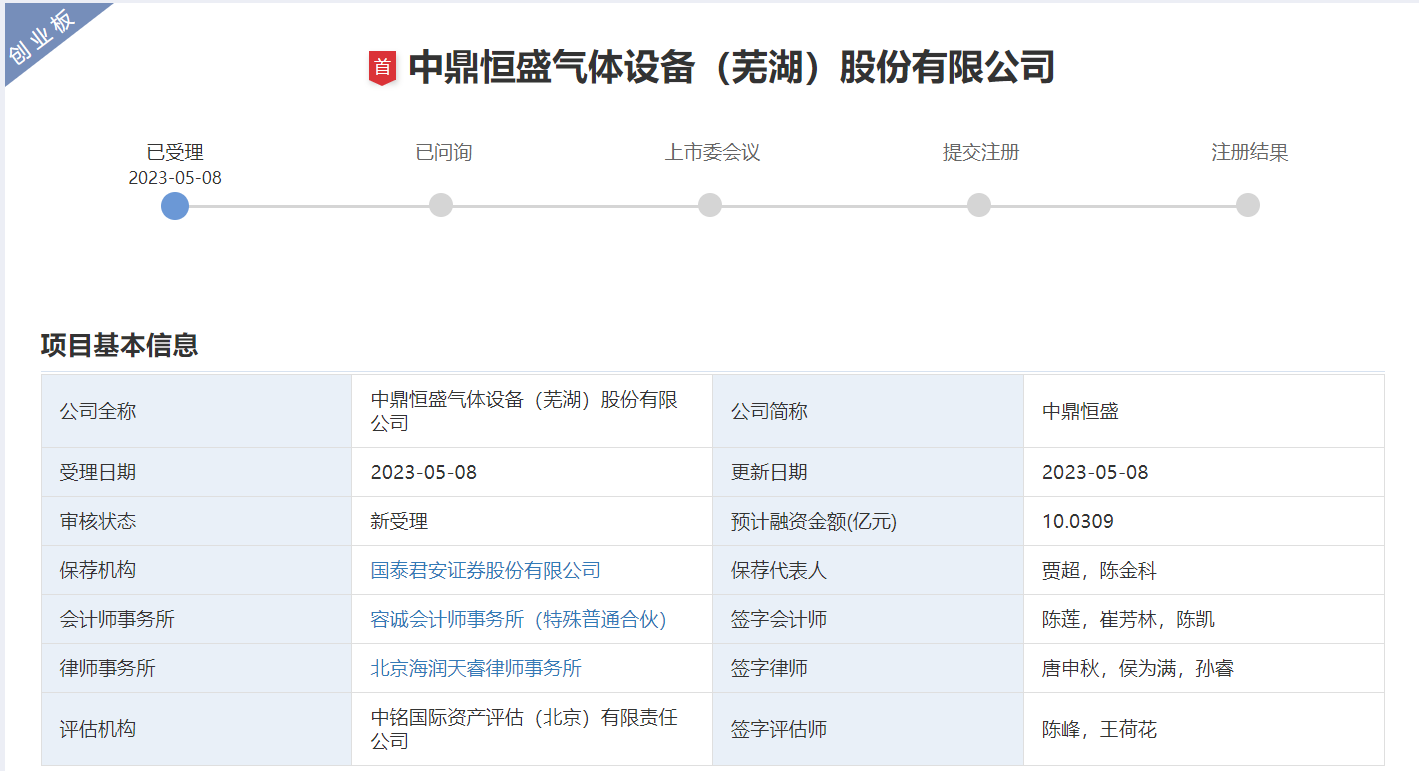Click the company title 中鼎恒盛气体设备（芜湖）股份有限公司 heading
1419x771 pixels.
[732, 67]
